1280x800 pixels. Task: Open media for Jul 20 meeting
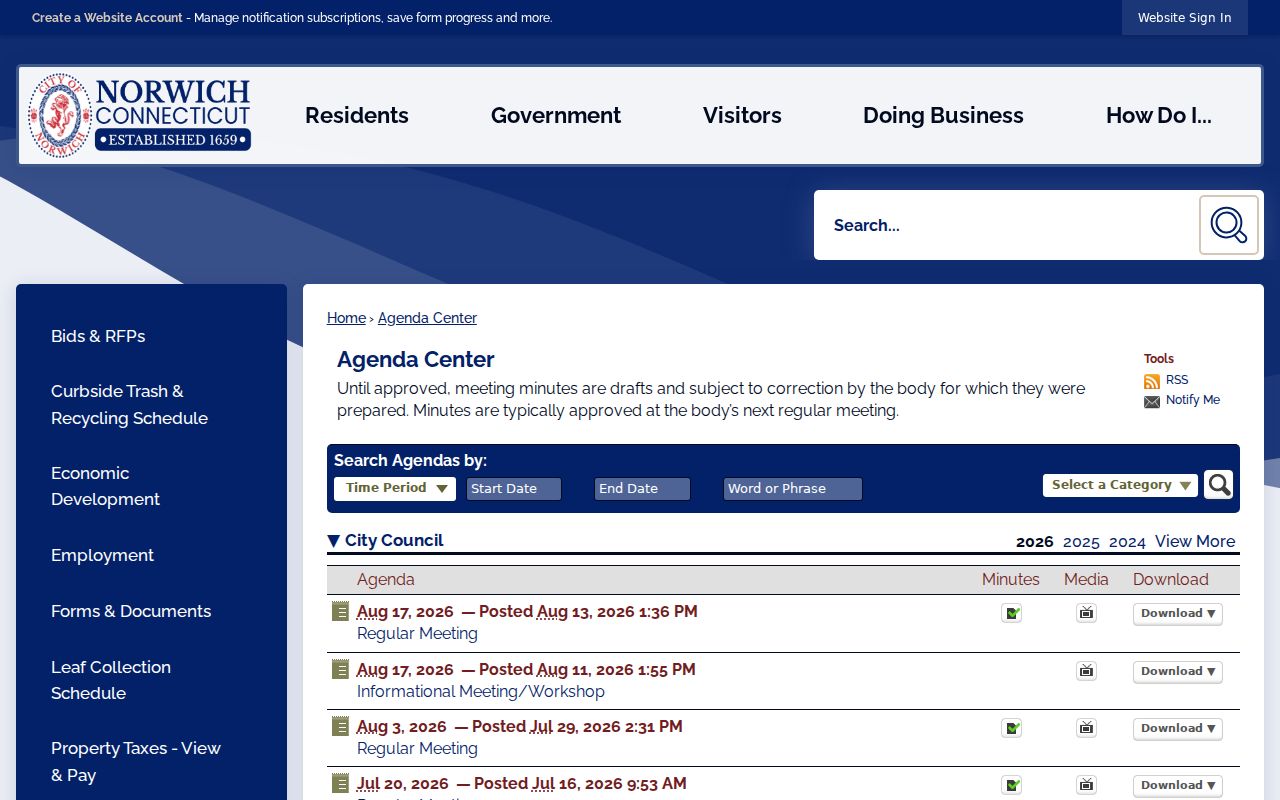point(1086,785)
